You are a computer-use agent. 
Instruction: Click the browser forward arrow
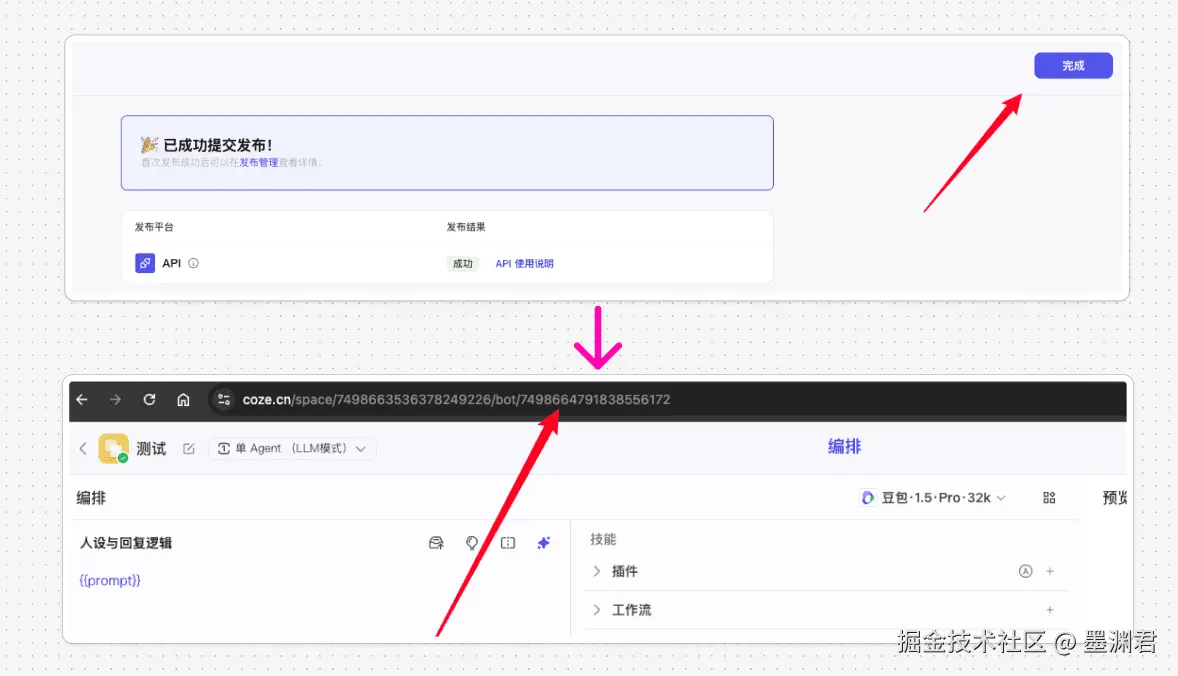(x=115, y=400)
